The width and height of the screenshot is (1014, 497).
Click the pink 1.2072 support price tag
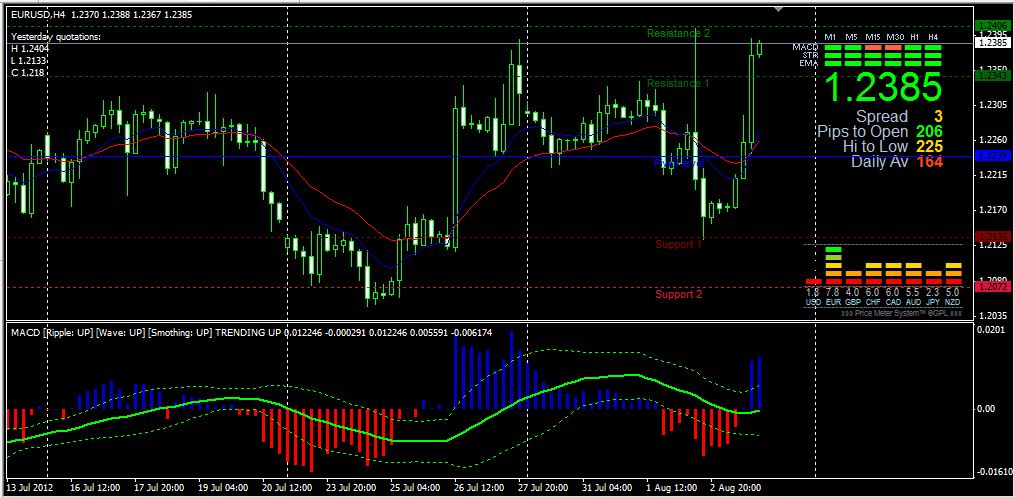tap(992, 286)
